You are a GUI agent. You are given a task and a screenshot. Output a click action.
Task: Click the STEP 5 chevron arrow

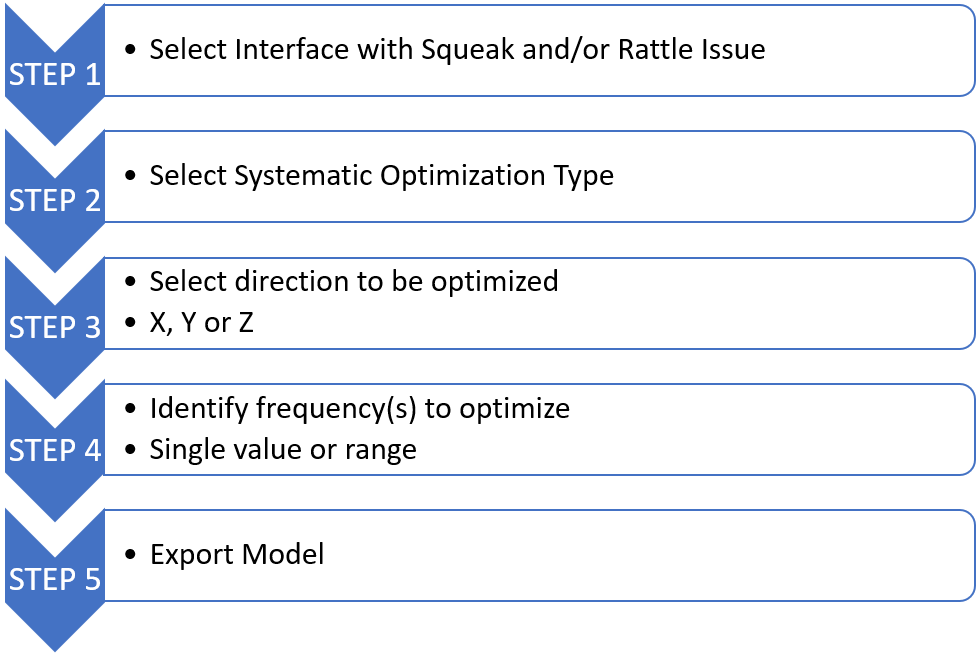coord(55,579)
